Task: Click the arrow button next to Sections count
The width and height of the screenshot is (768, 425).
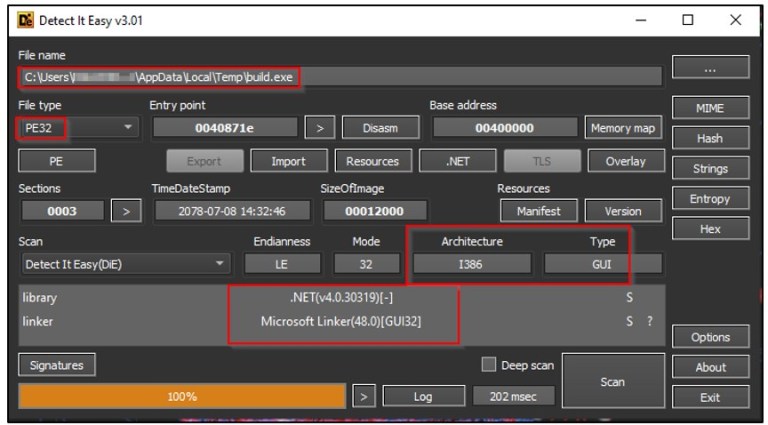Action: [126, 211]
